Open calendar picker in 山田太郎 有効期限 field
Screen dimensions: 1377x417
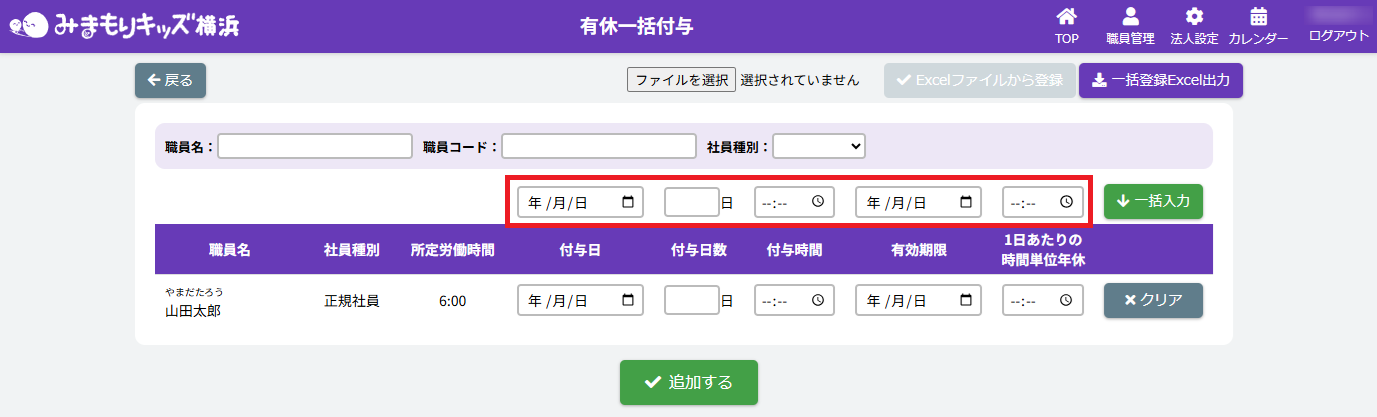(x=966, y=300)
